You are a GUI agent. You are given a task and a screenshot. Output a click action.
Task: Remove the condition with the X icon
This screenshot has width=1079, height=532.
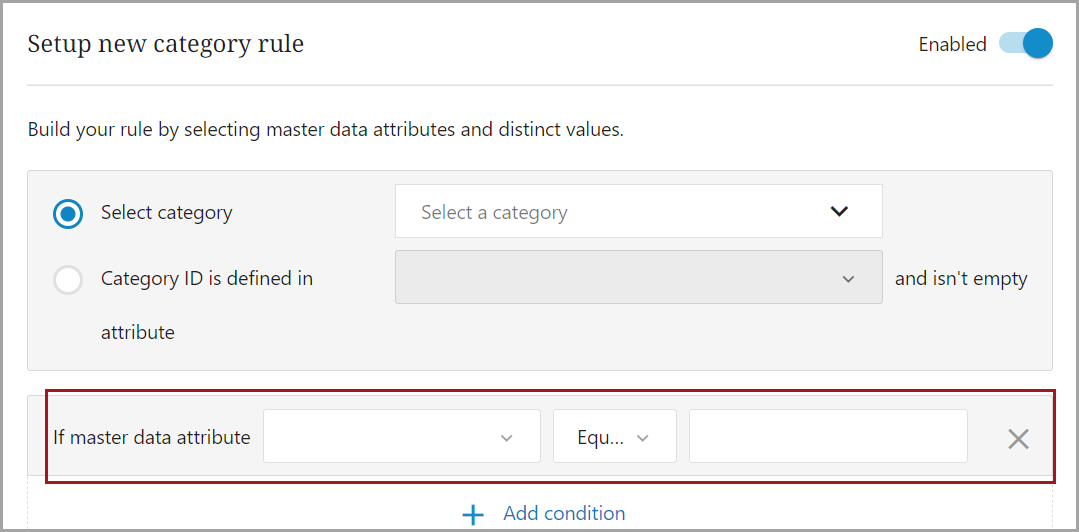[1018, 438]
